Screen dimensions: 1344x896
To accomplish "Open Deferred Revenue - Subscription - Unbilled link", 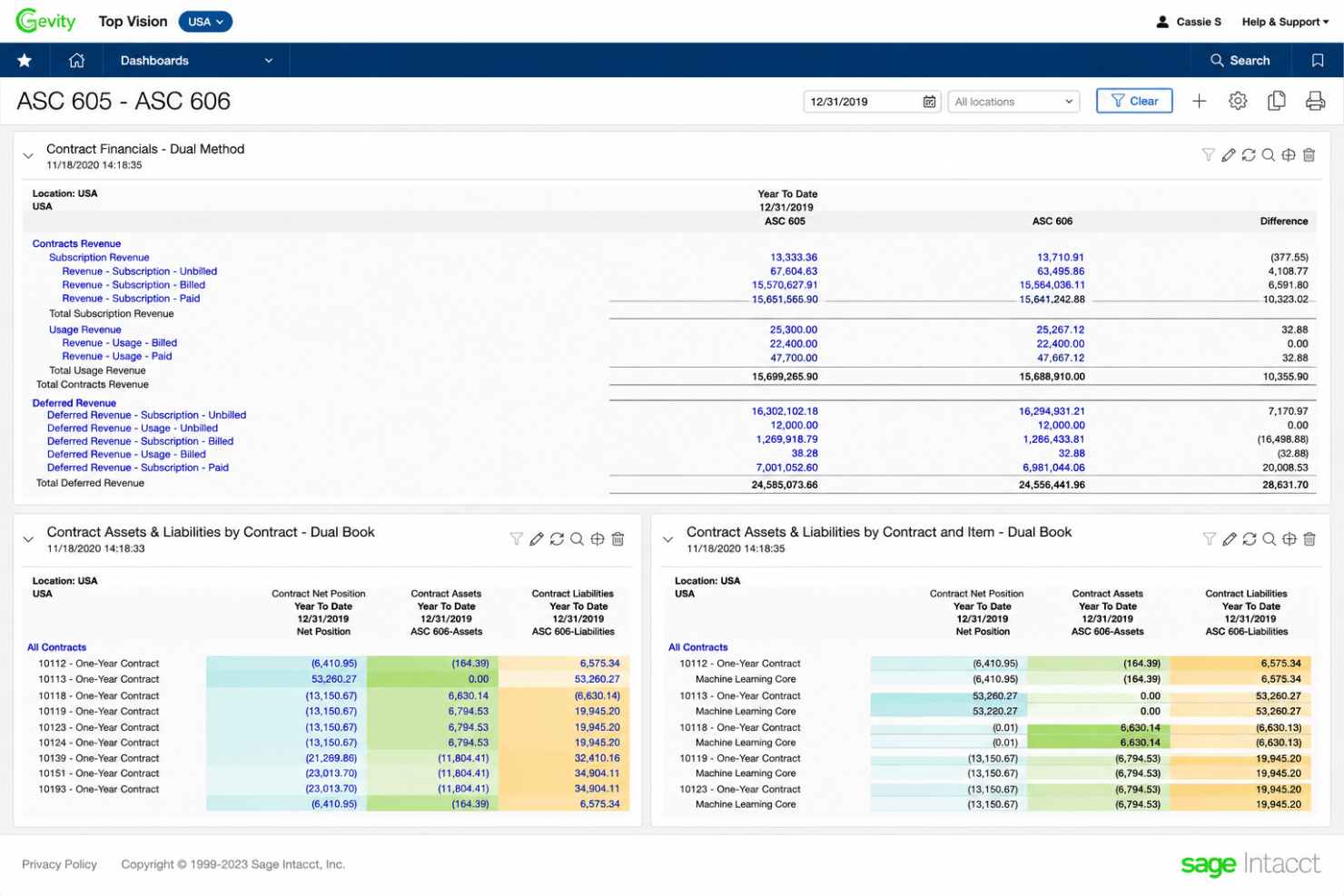I will click(146, 415).
